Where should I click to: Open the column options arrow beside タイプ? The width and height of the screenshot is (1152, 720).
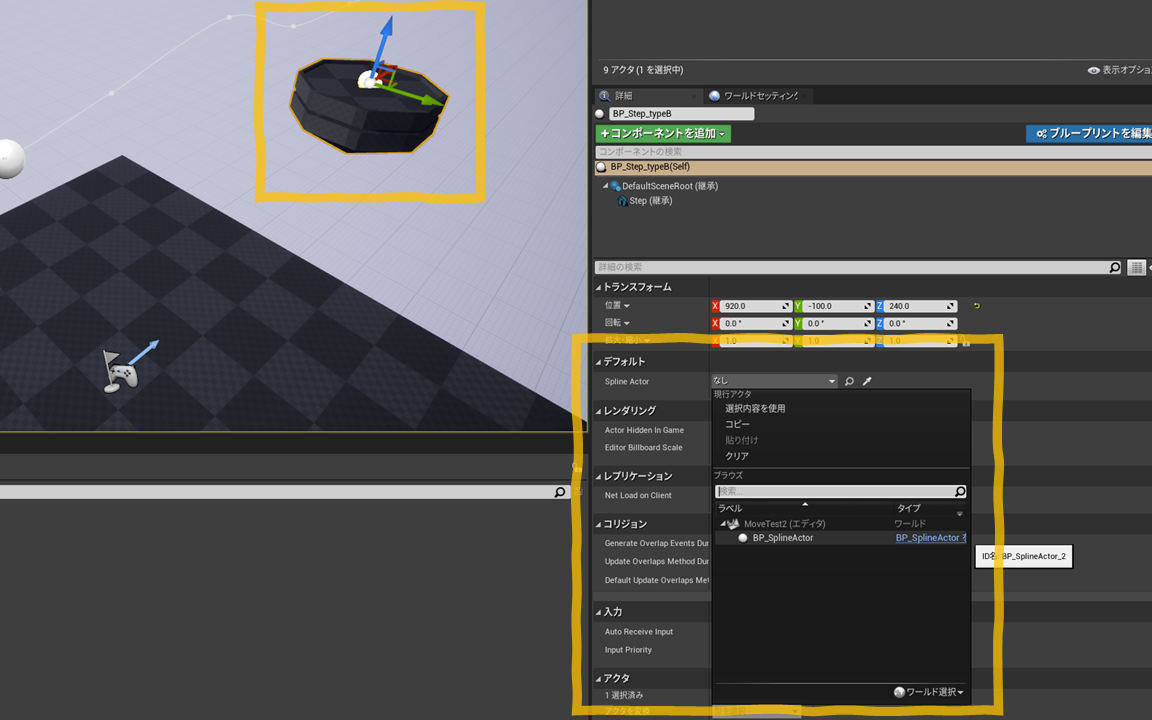pos(960,514)
